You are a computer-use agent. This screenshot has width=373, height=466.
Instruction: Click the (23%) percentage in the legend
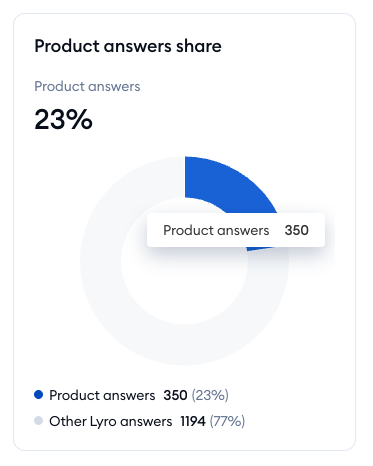(x=210, y=395)
